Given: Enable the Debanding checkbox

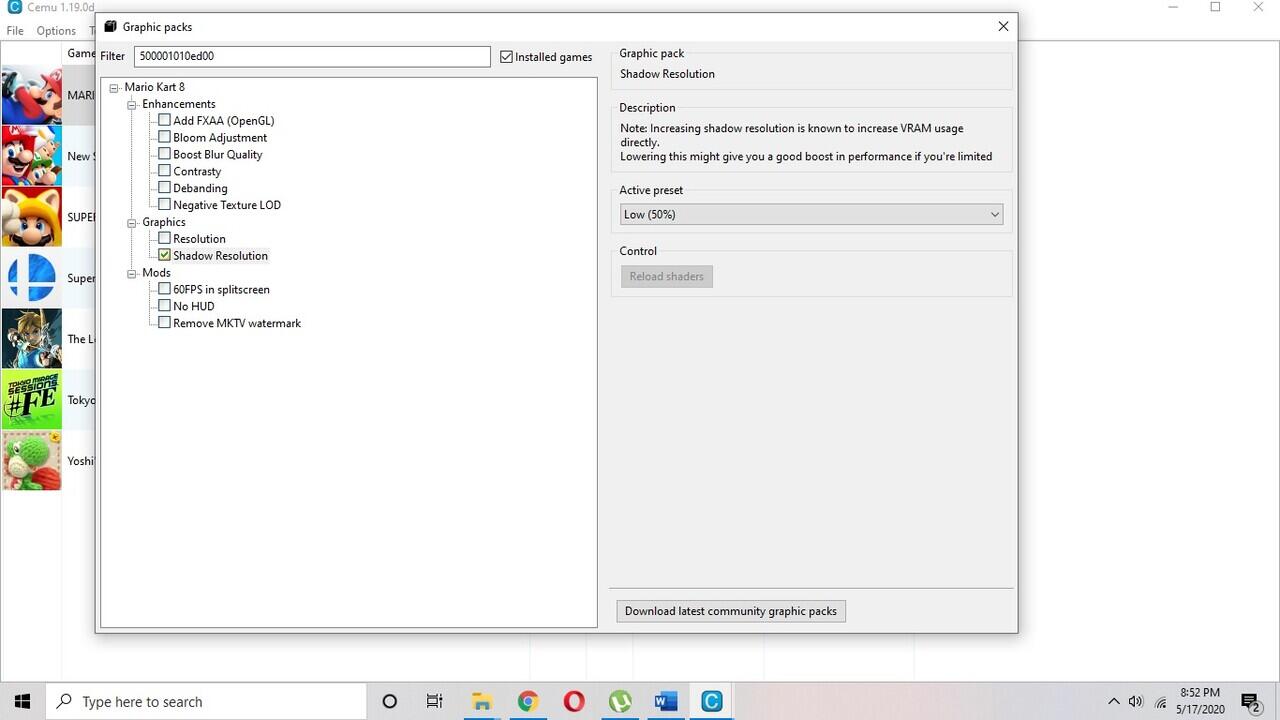Looking at the screenshot, I should click(x=164, y=188).
